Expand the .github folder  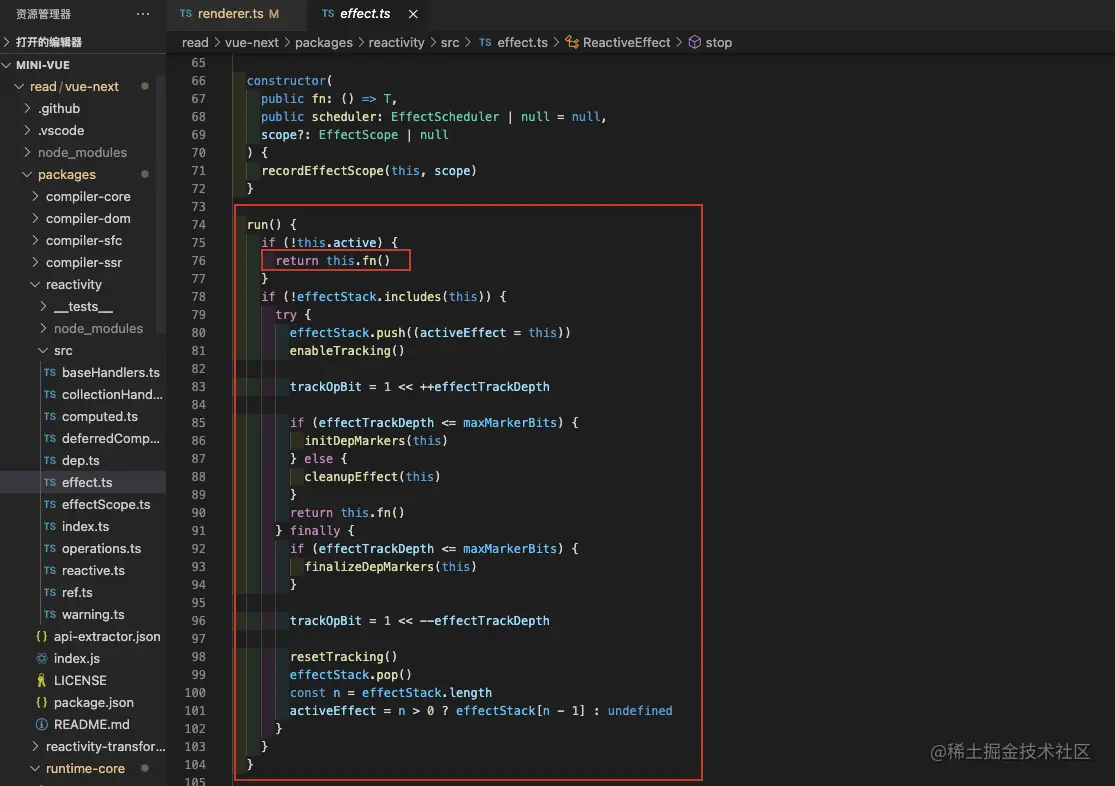(x=27, y=108)
